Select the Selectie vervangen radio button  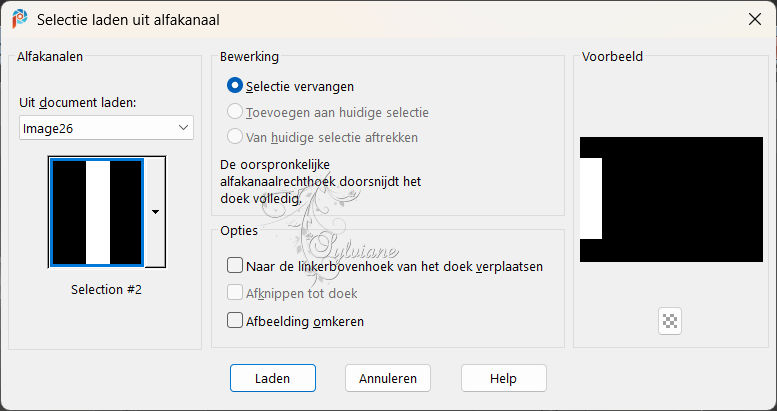(235, 86)
